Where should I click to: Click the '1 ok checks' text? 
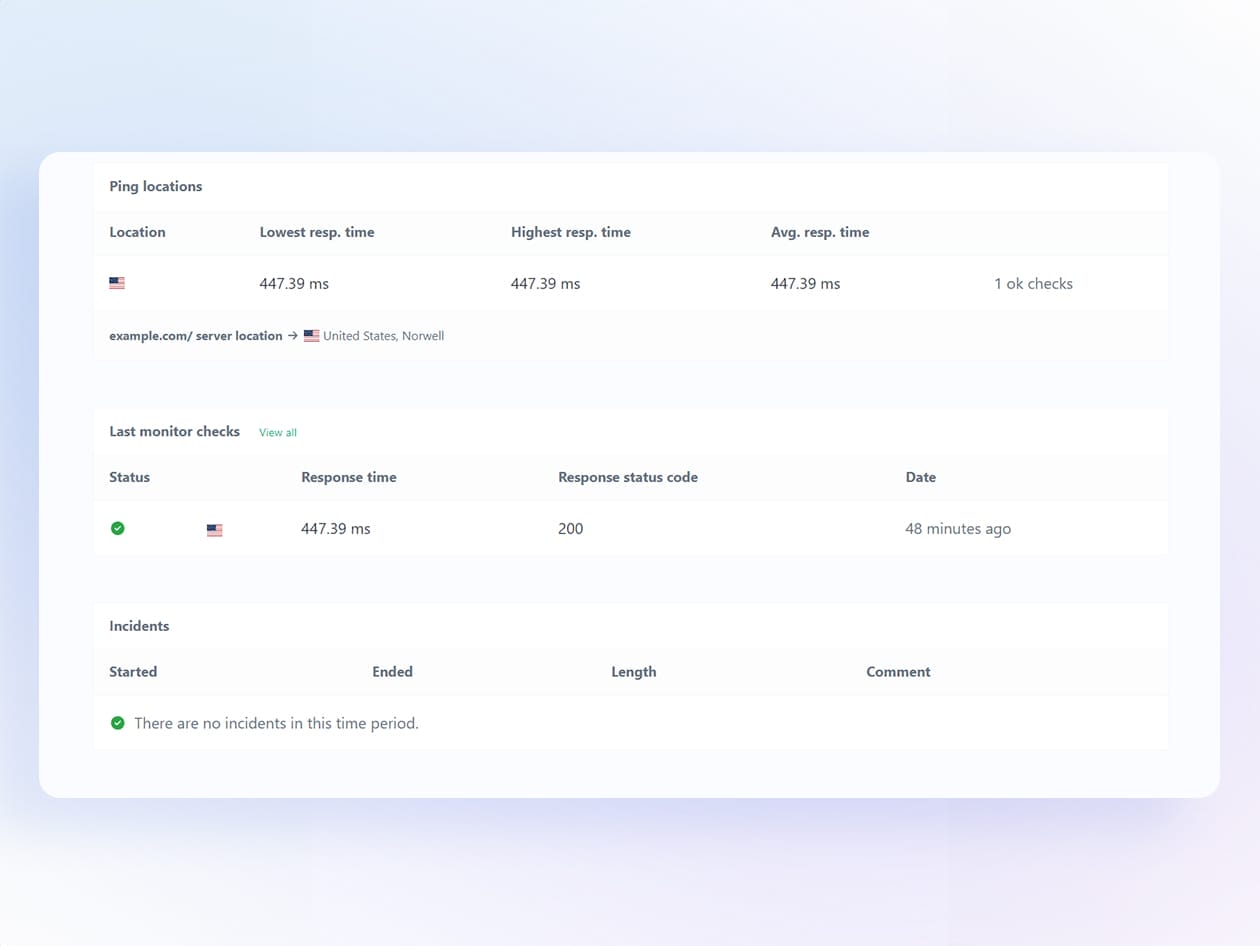click(1033, 284)
